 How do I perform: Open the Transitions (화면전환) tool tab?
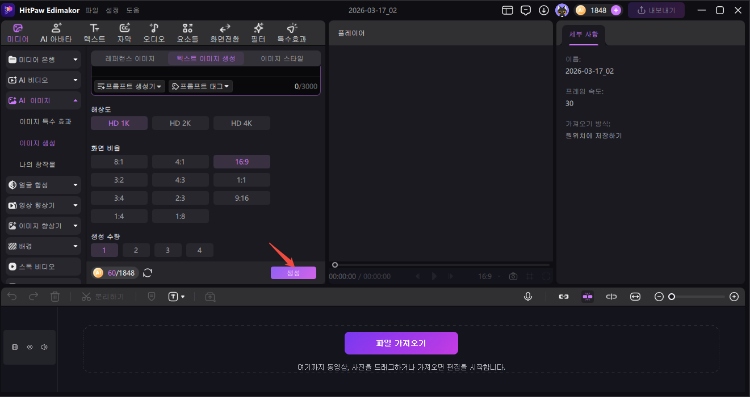(224, 33)
